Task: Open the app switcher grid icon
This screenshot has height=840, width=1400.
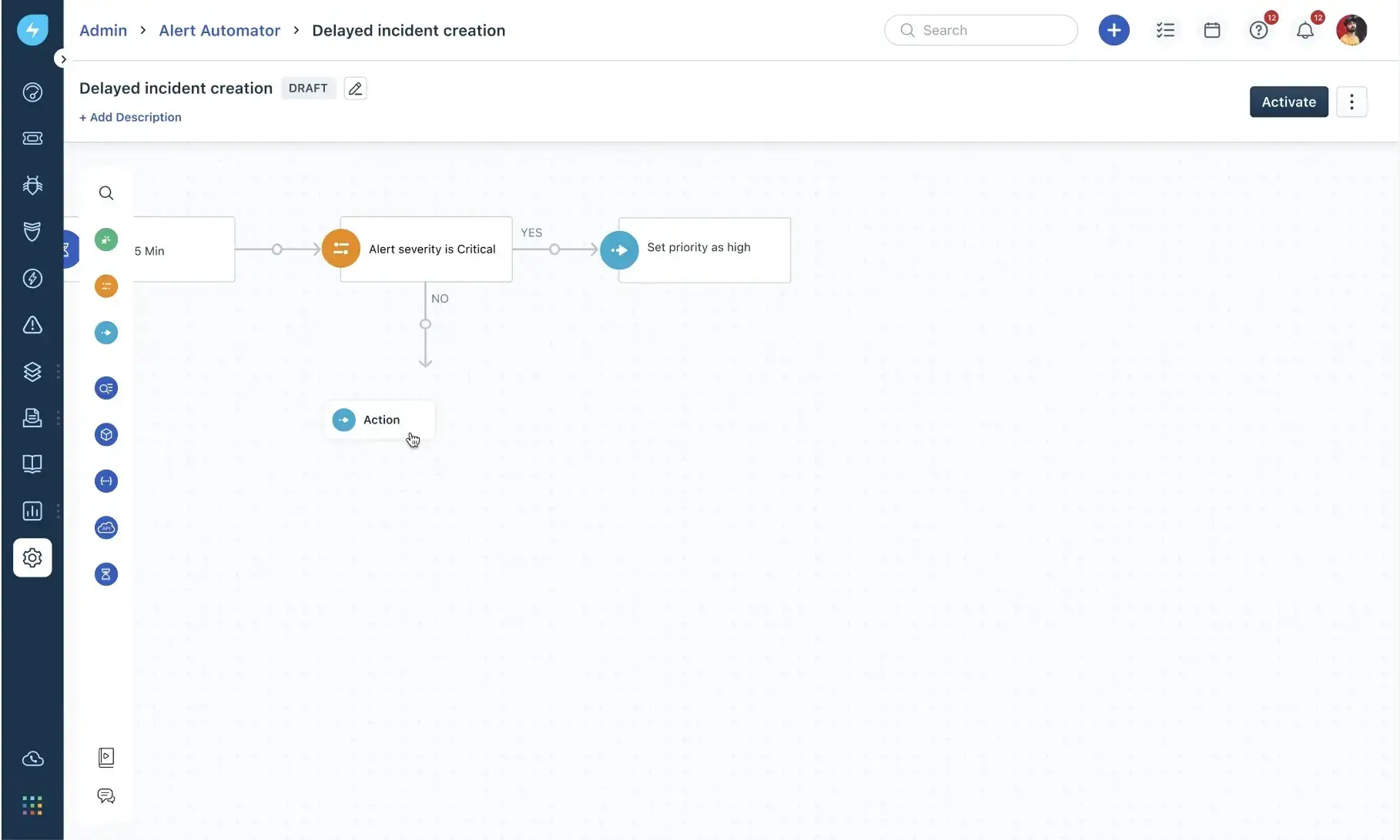Action: coord(32,806)
